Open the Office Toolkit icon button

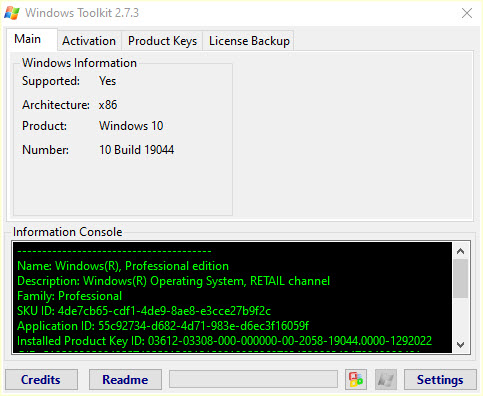(x=356, y=379)
